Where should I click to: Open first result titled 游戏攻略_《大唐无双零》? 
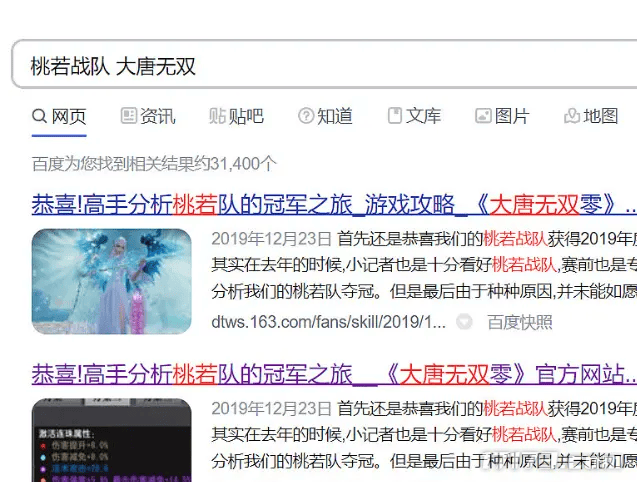(x=334, y=204)
